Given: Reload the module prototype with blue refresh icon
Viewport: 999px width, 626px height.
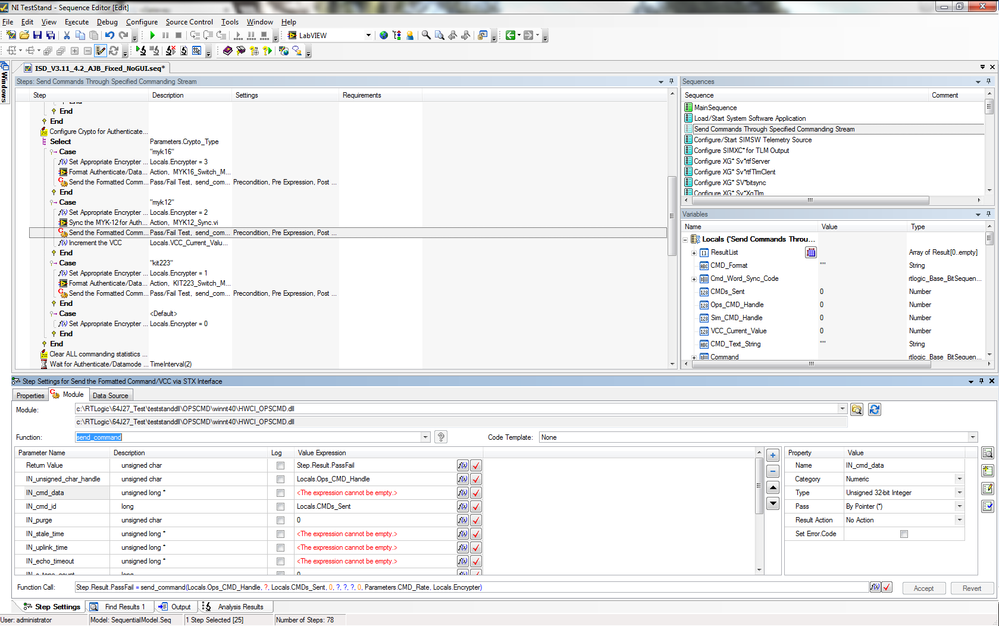Looking at the screenshot, I should click(x=874, y=409).
